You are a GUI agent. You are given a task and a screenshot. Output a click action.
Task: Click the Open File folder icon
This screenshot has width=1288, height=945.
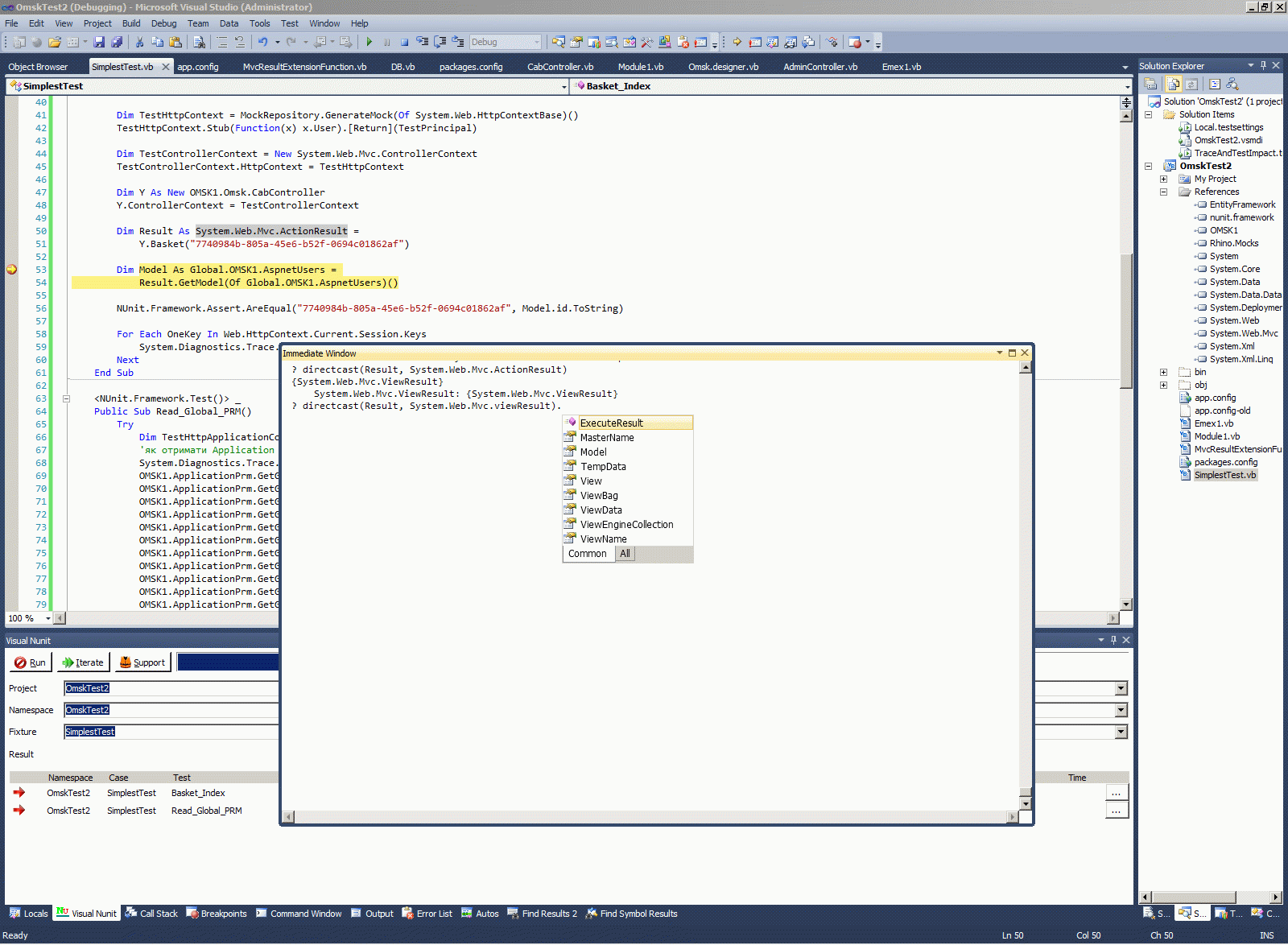tap(55, 42)
